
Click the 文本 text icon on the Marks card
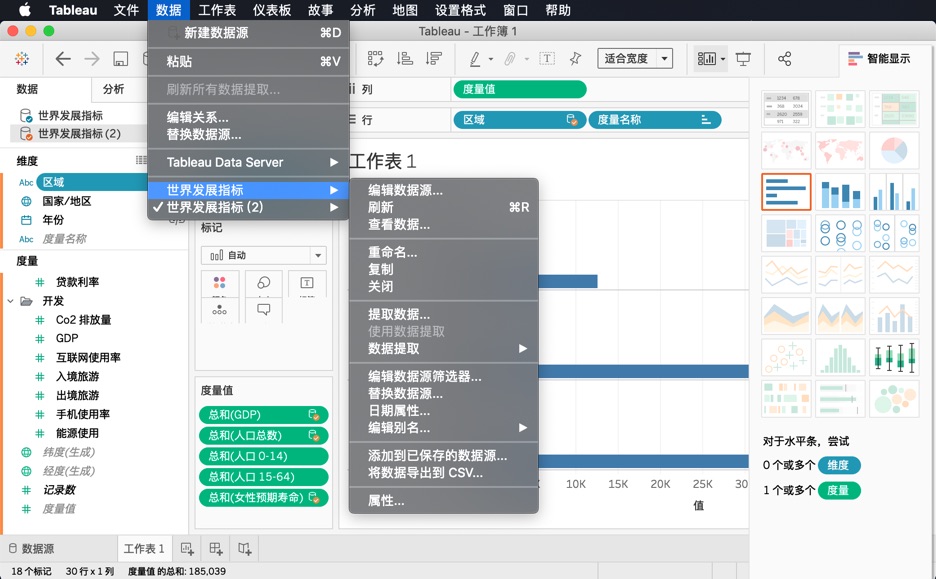[307, 284]
